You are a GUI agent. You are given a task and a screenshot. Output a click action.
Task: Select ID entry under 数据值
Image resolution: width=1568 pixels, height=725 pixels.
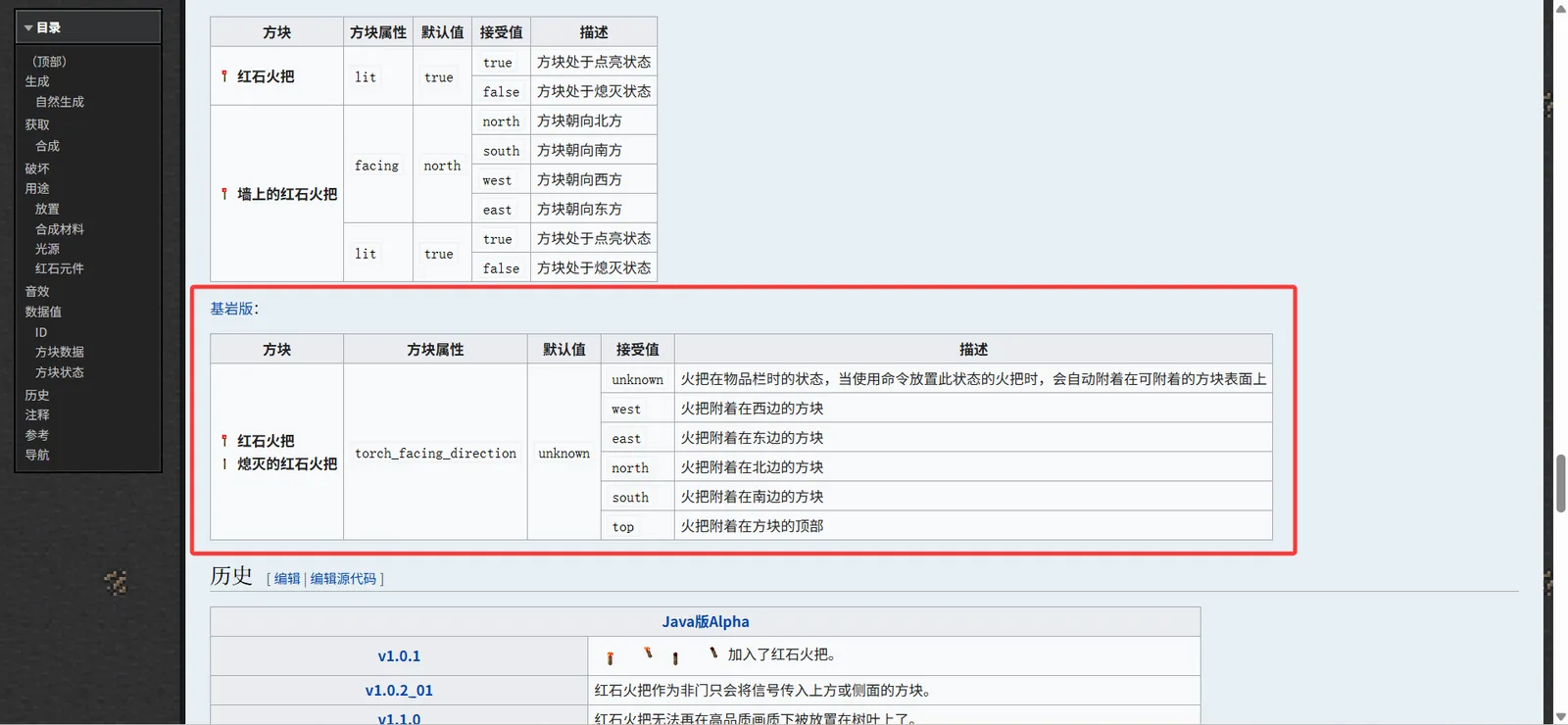(41, 332)
